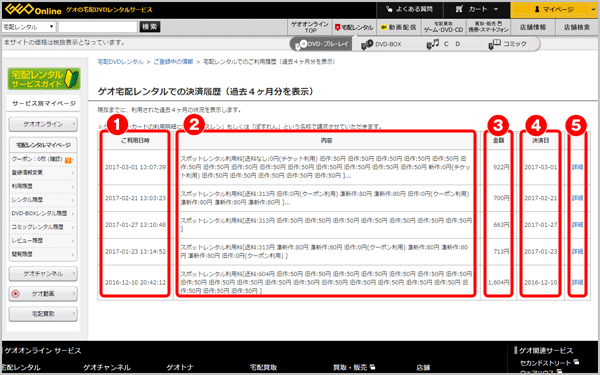Open footer 買取・販売 link
Screen dimensions: 600x375
pos(354,367)
